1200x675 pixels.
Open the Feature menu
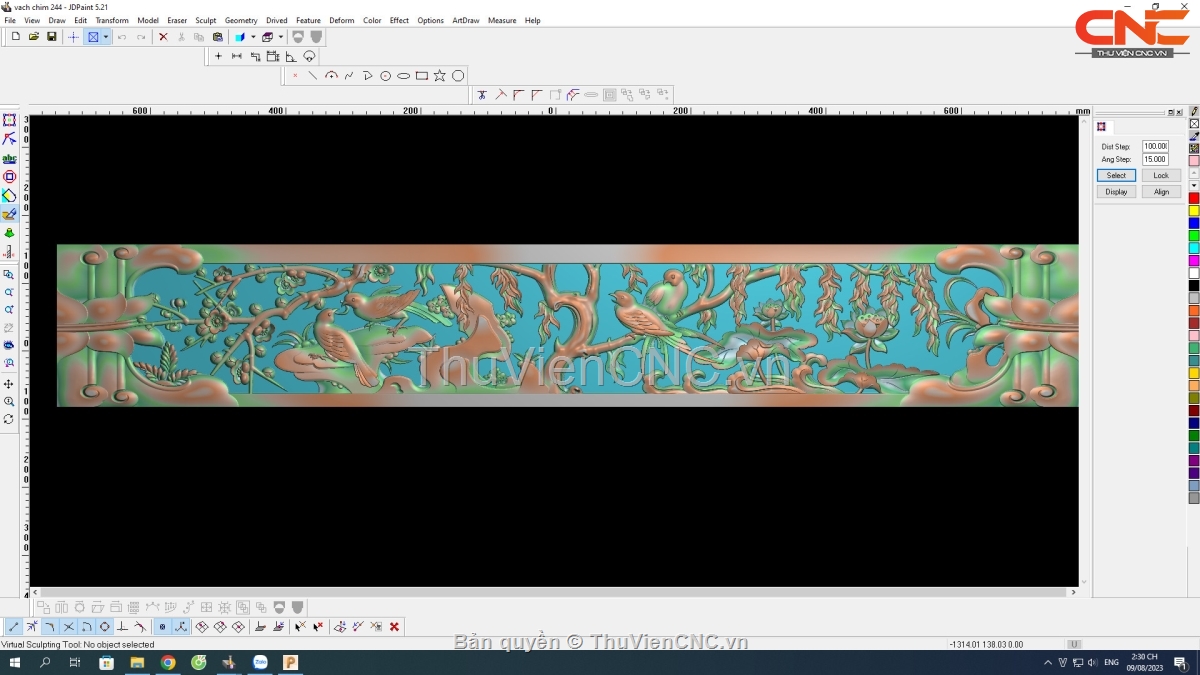pos(308,20)
